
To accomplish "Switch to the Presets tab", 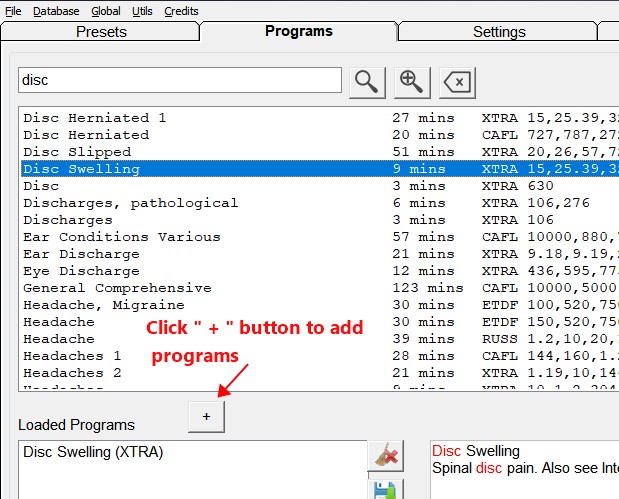I will pos(101,32).
